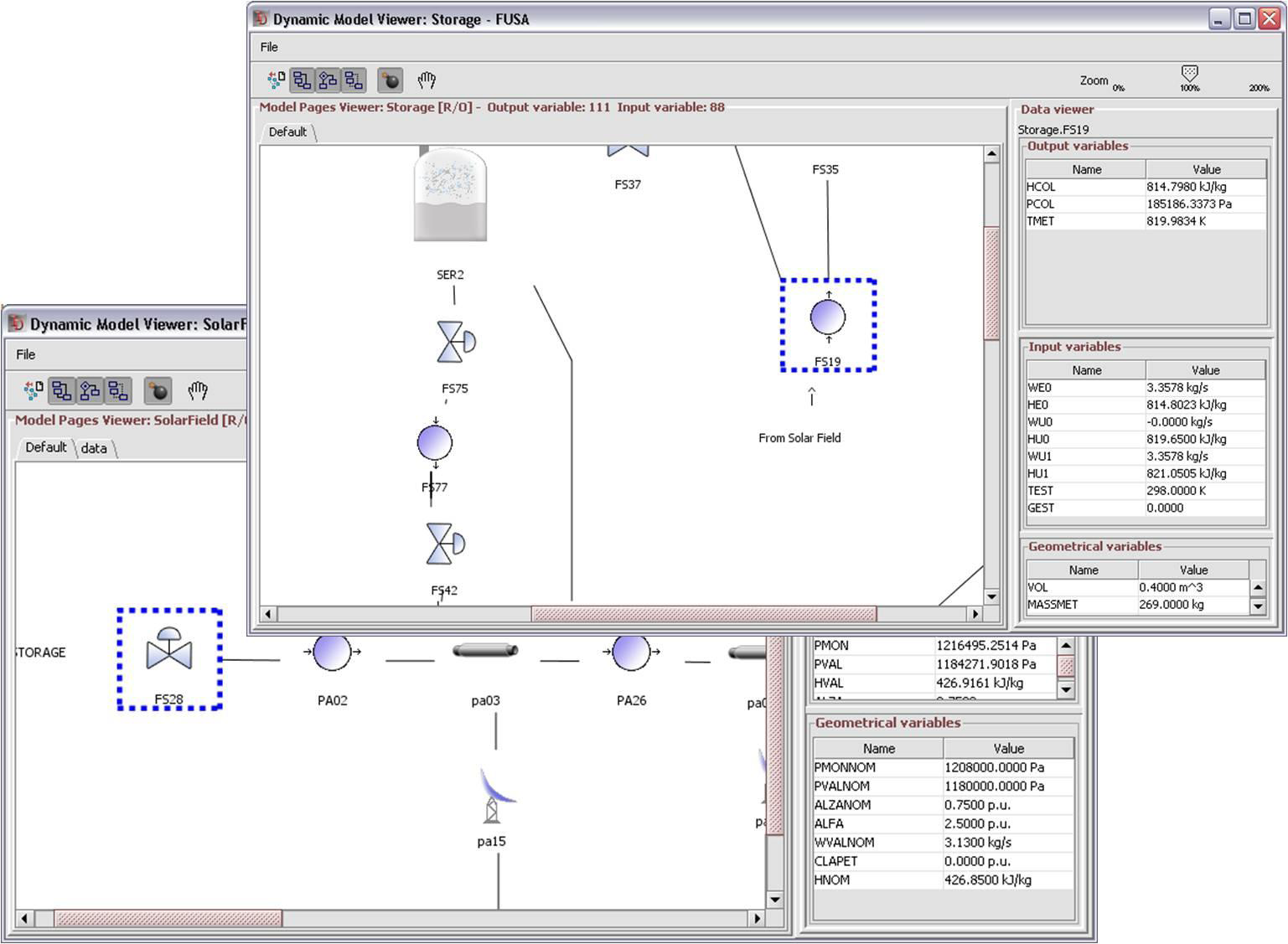Click down arrow of Storage geometrical variables scrollbar
The width and height of the screenshot is (1288, 944).
pyautogui.click(x=1258, y=606)
